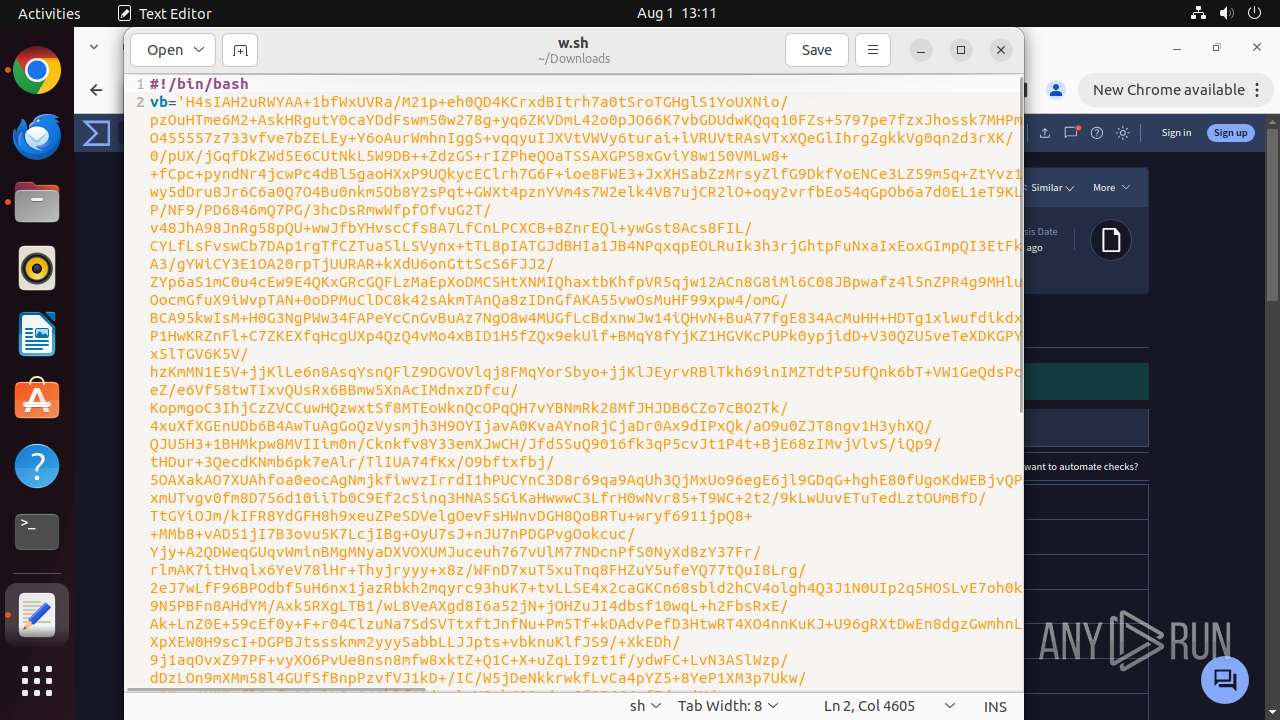Toggle the light theme sun icon

pyautogui.click(x=1123, y=133)
